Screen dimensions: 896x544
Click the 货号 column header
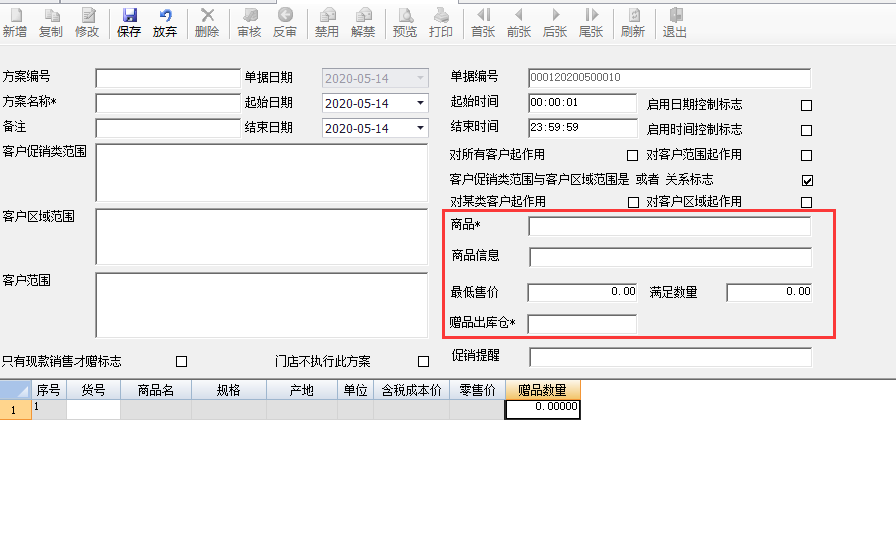93,390
